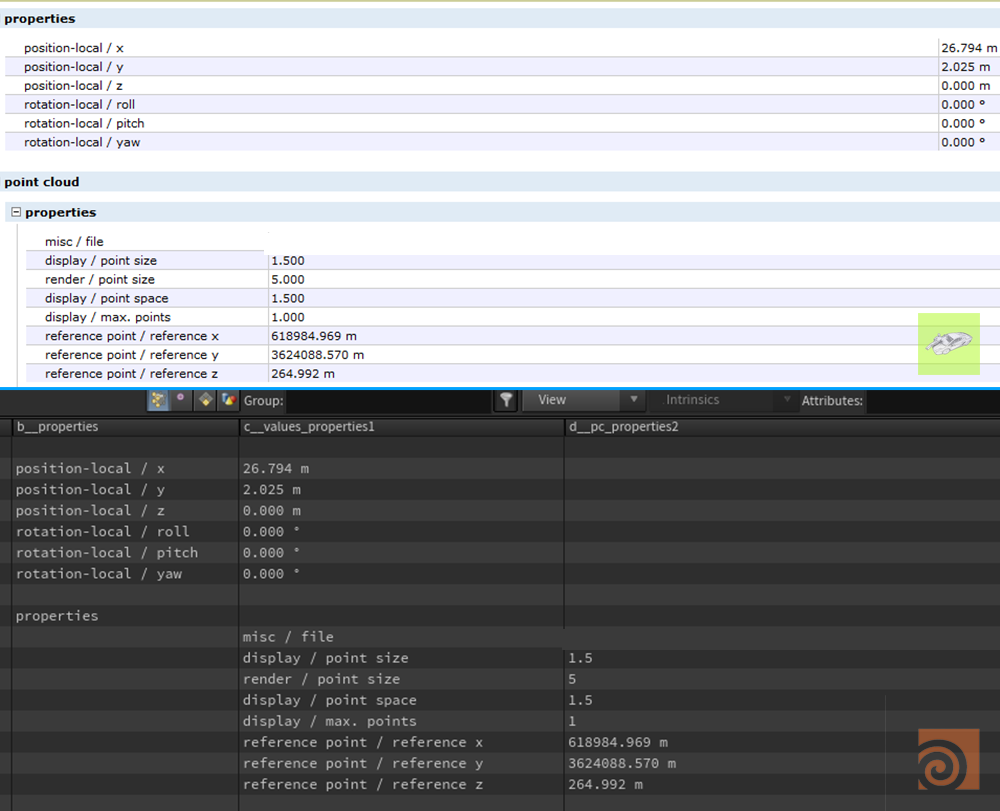Click the Group input field
Viewport: 1000px width, 811px height.
coord(388,400)
